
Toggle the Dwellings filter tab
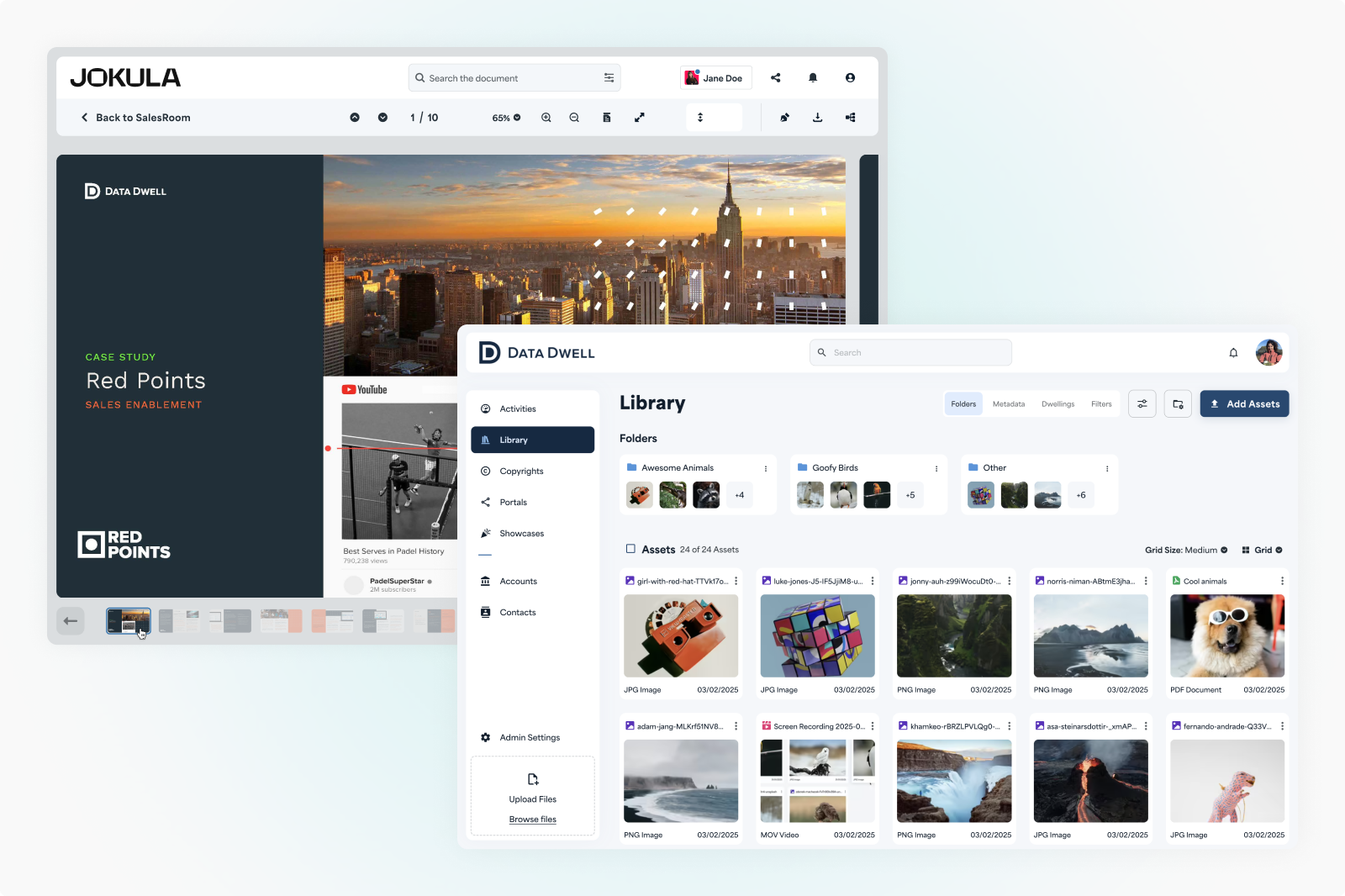[x=1058, y=404]
